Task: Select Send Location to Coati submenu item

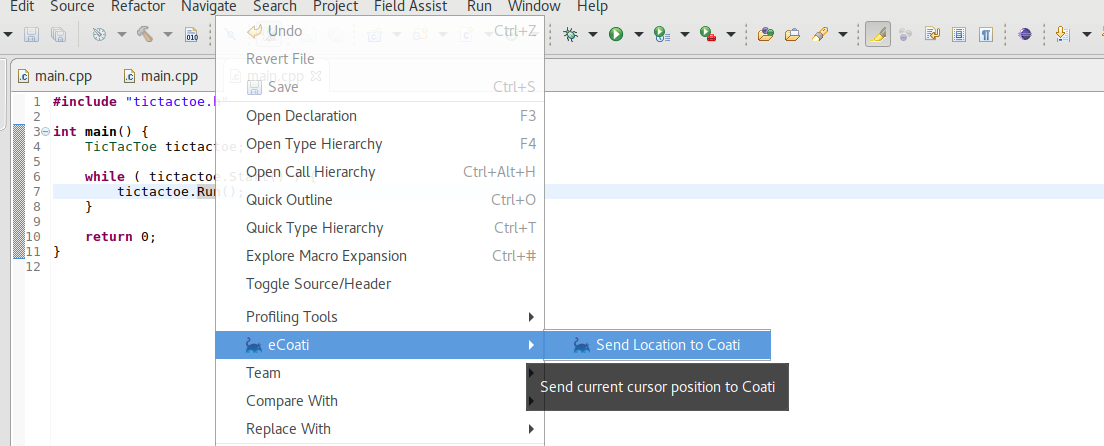Action: point(658,345)
